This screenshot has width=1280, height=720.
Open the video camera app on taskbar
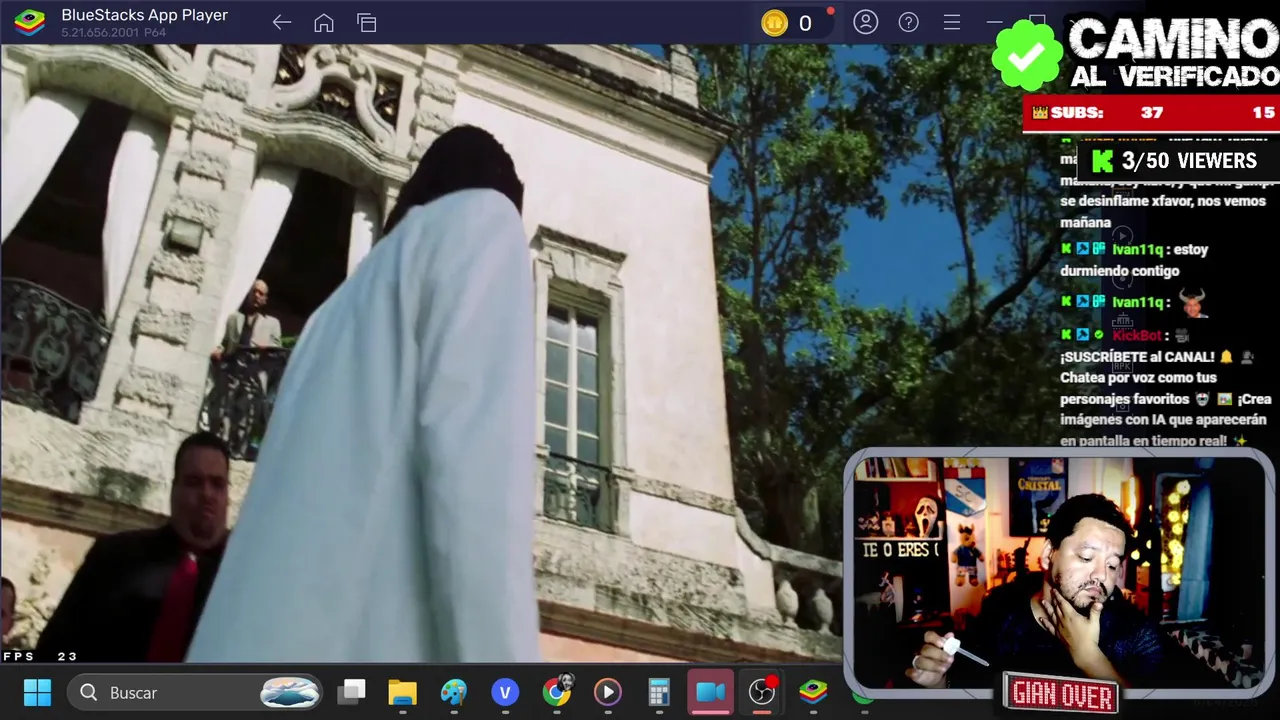pyautogui.click(x=711, y=692)
